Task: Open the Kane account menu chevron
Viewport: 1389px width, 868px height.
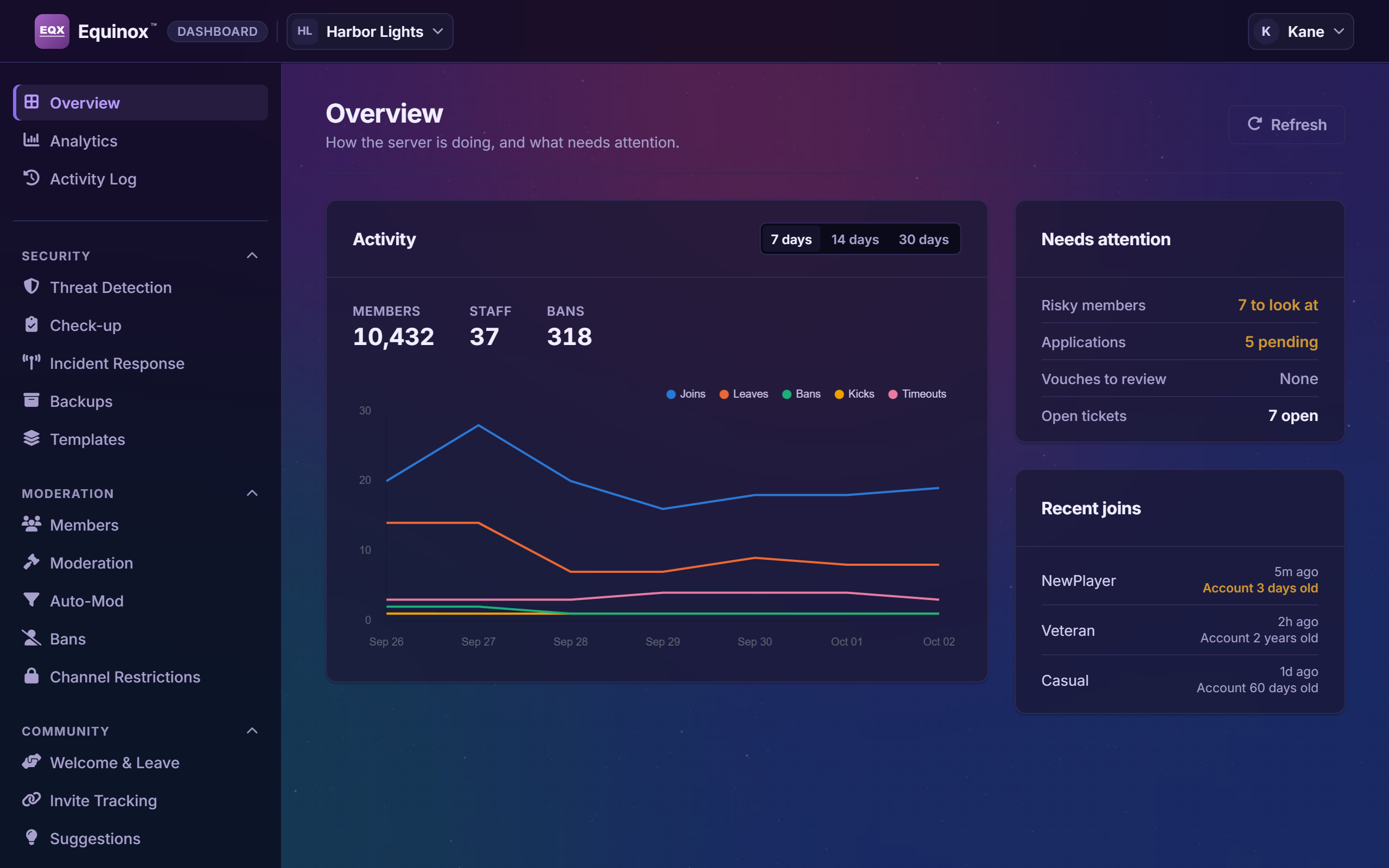Action: tap(1339, 31)
